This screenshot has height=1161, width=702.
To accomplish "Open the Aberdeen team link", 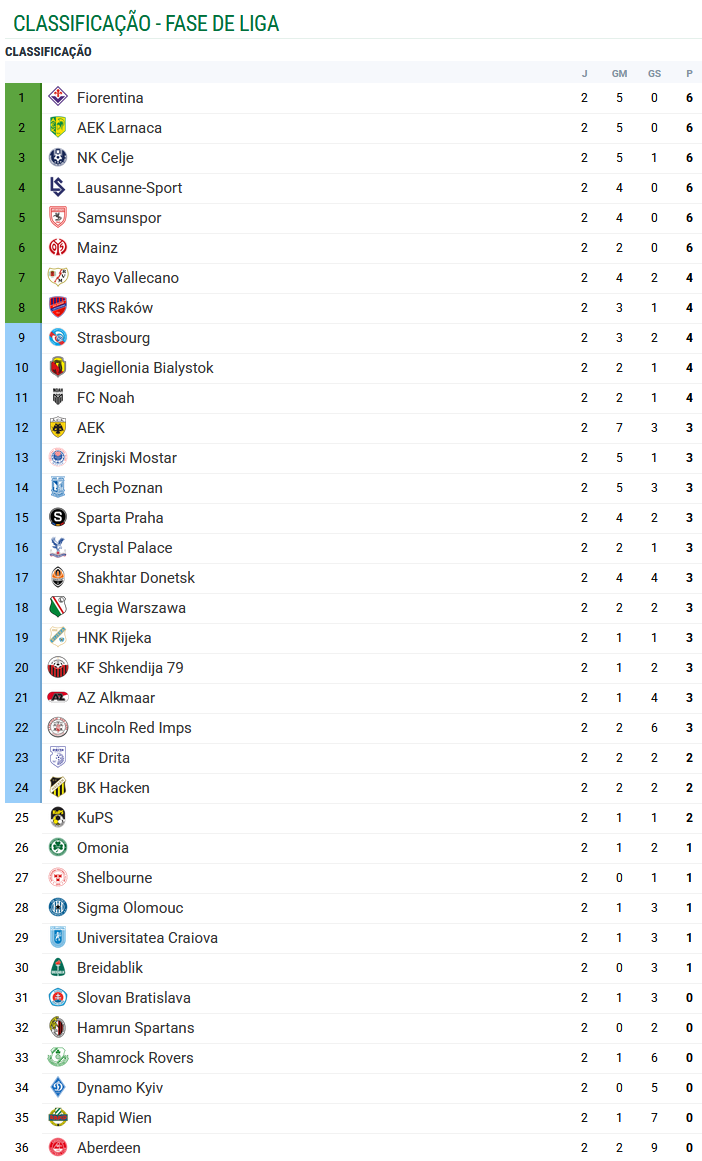I will (108, 1148).
